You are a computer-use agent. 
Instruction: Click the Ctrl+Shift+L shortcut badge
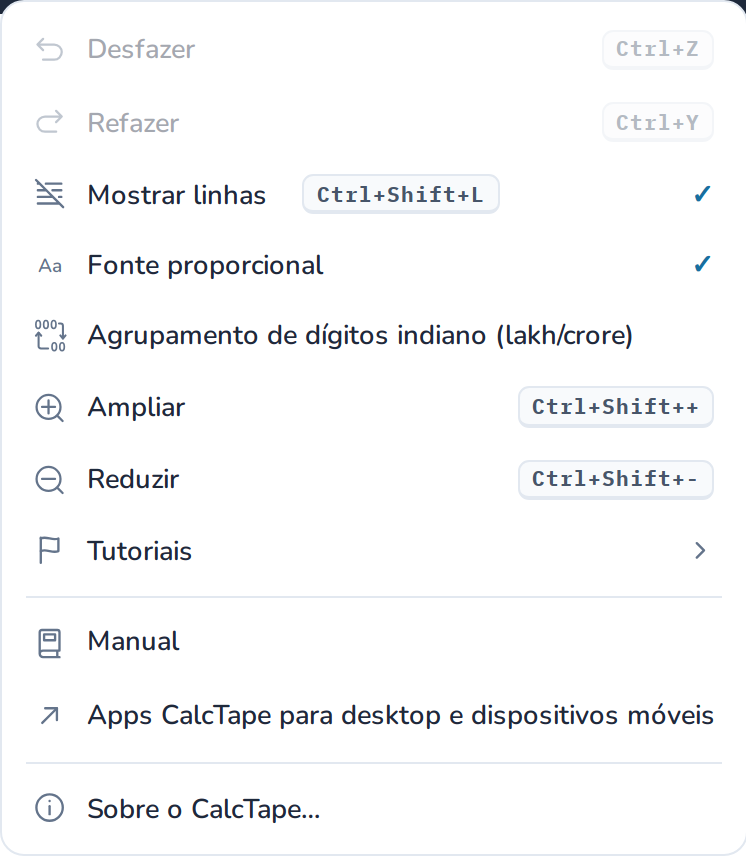pos(401,194)
